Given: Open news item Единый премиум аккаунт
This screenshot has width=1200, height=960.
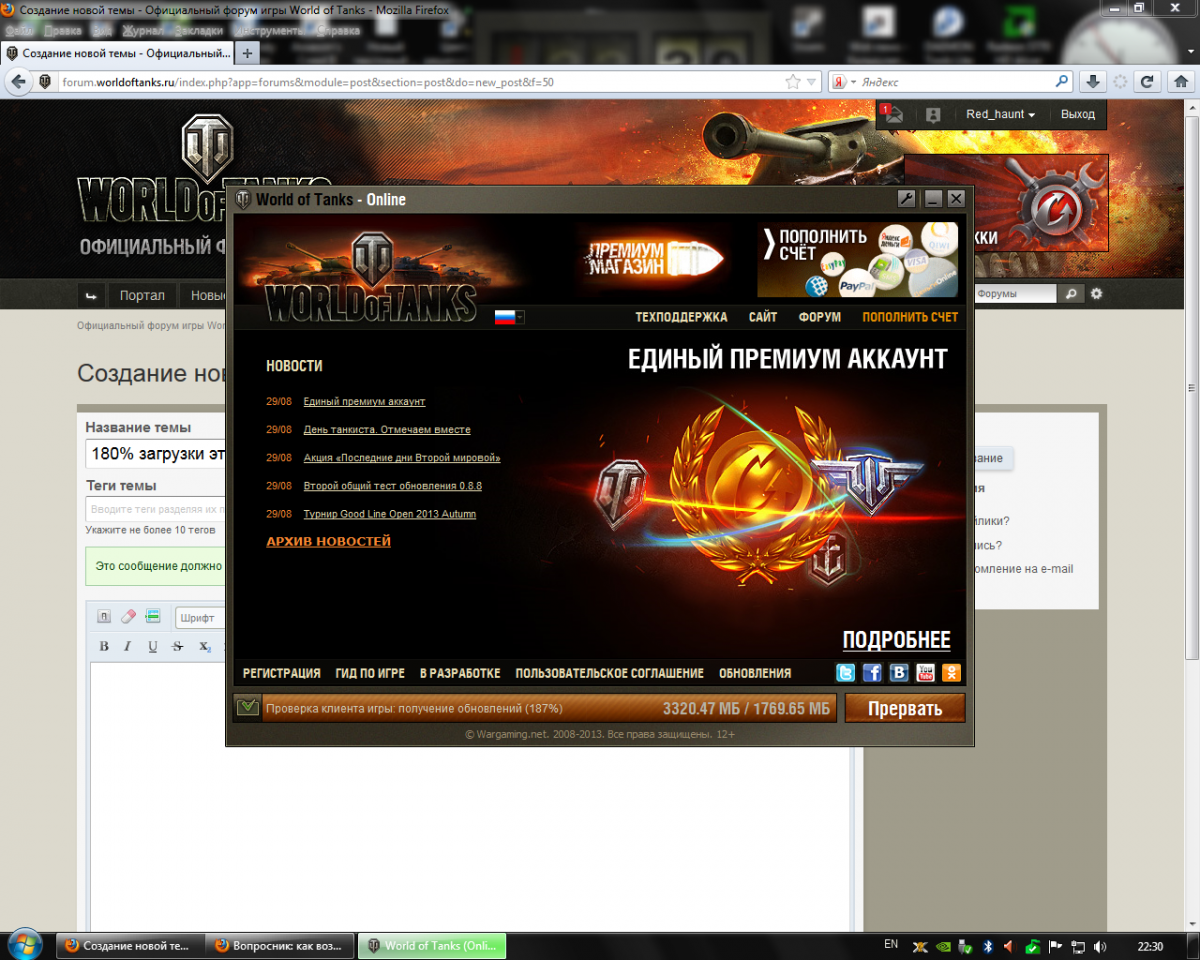Looking at the screenshot, I should click(365, 401).
